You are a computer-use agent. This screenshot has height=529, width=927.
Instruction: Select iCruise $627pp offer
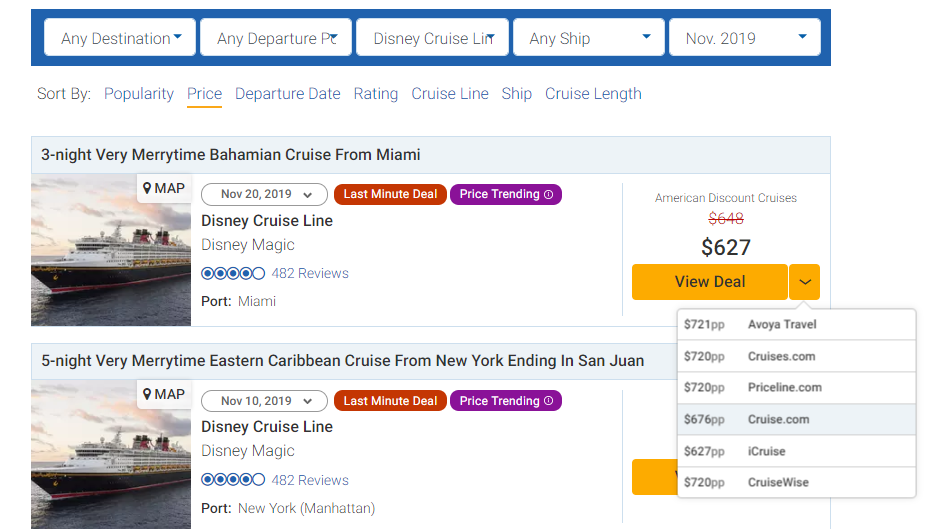[796, 452]
